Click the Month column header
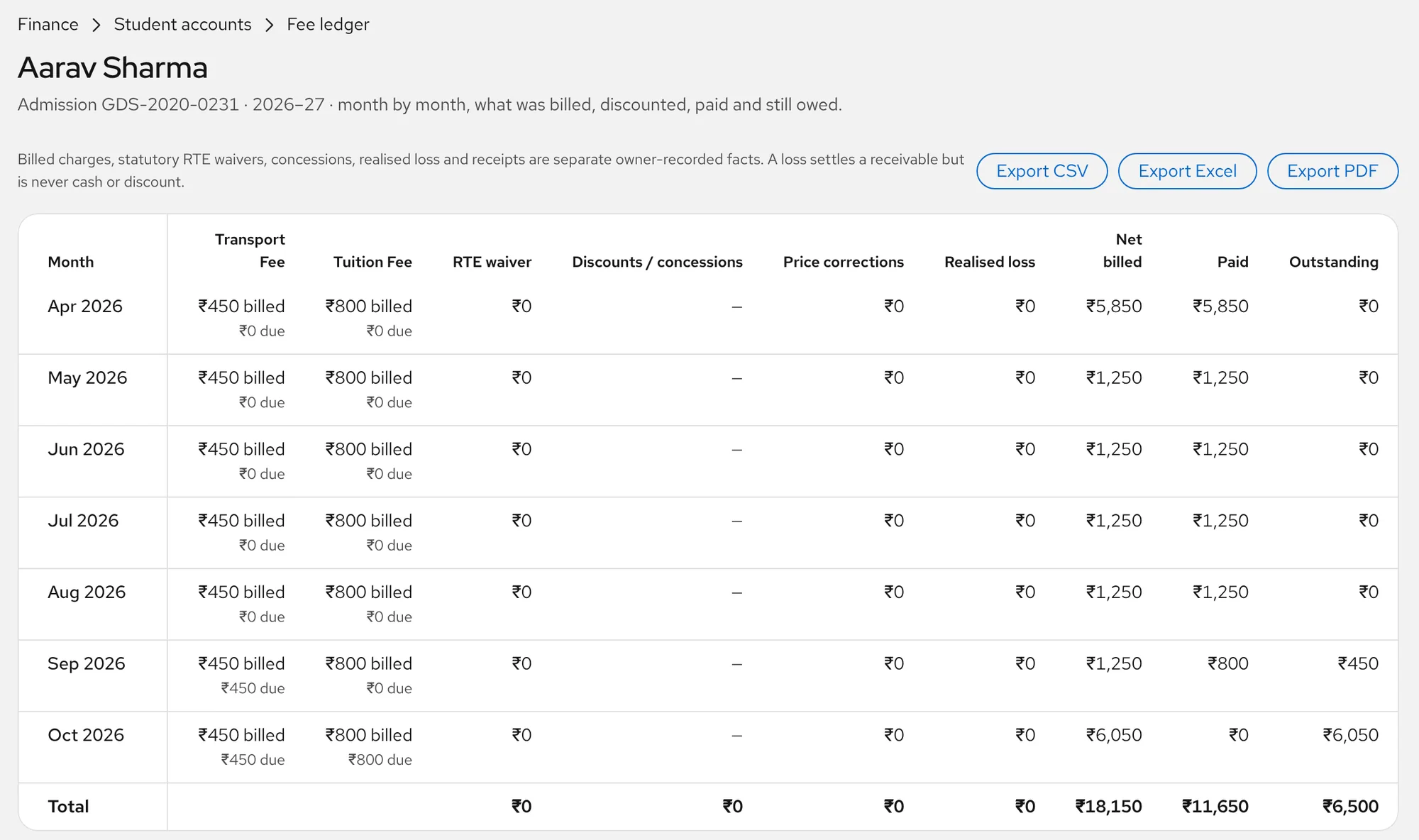The width and height of the screenshot is (1419, 840). point(70,262)
